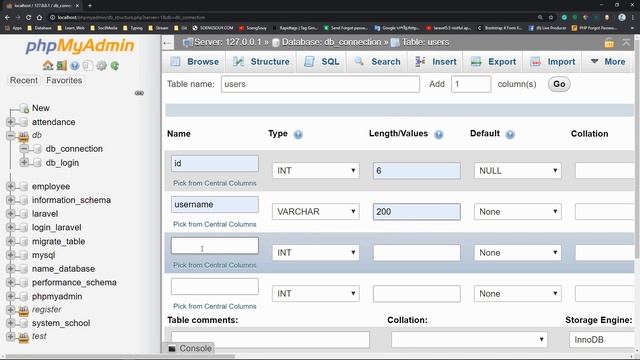Open the Import tab
640x360 pixels.
pos(553,62)
